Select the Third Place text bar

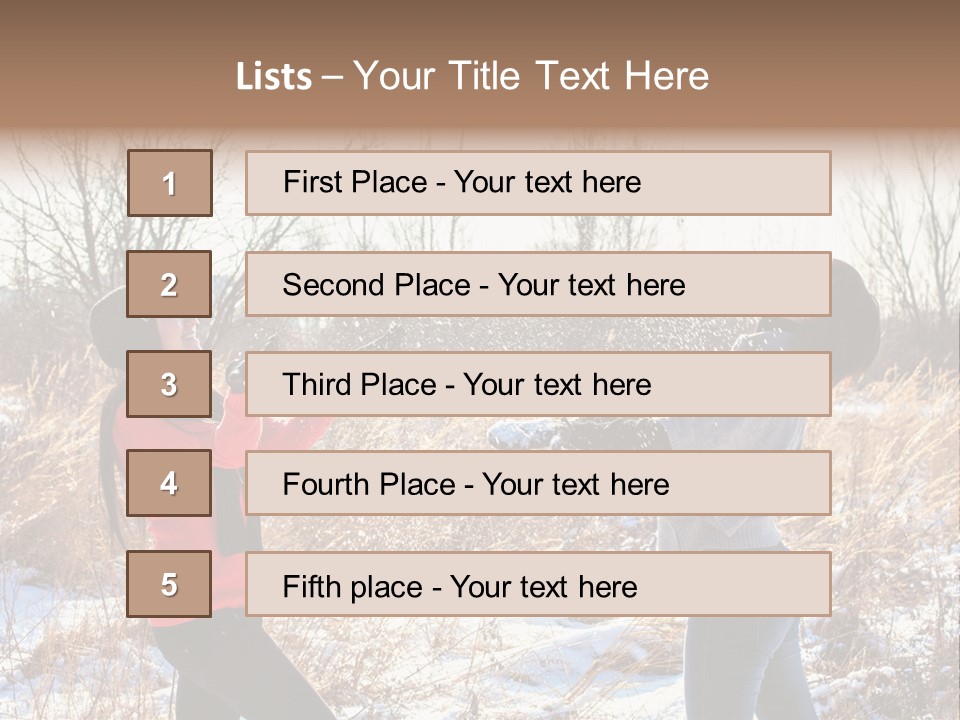pyautogui.click(x=538, y=384)
